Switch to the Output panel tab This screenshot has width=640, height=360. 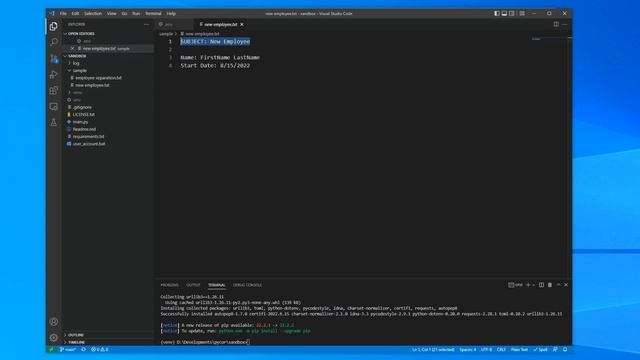click(x=193, y=285)
